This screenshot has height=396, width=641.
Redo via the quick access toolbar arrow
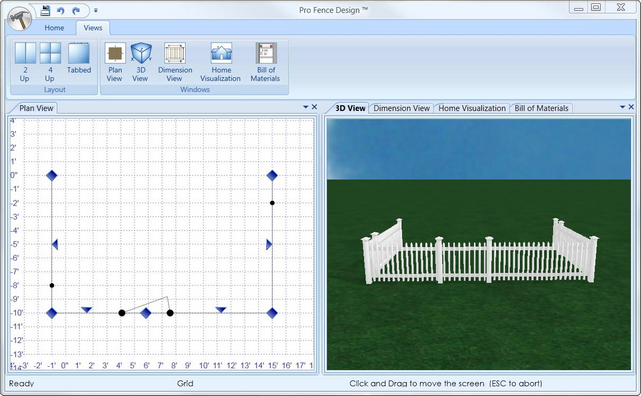(x=76, y=11)
